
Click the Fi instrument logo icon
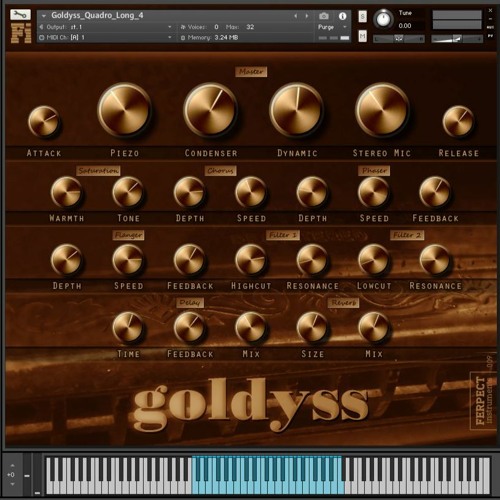(x=21, y=33)
